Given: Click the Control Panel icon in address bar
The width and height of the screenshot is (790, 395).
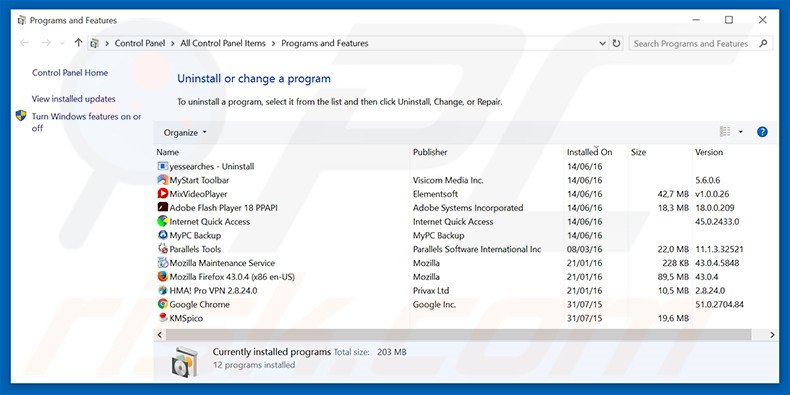Looking at the screenshot, I should pos(94,43).
